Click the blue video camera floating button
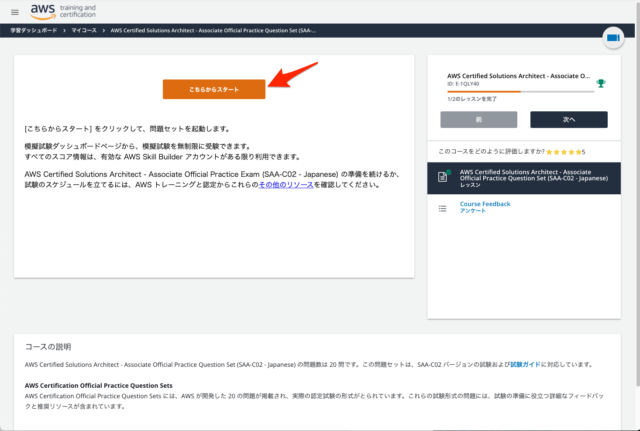 click(613, 38)
